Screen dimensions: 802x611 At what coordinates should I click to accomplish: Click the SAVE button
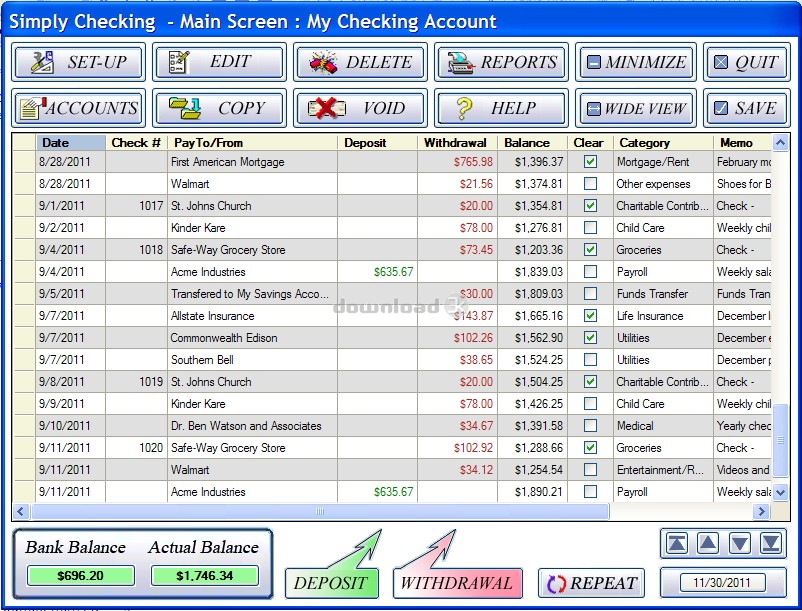747,108
